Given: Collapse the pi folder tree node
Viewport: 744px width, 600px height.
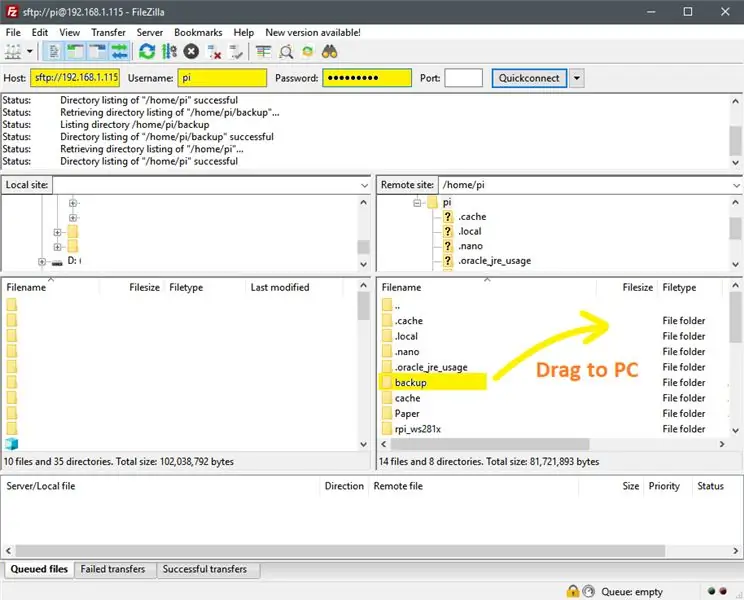Looking at the screenshot, I should (417, 203).
